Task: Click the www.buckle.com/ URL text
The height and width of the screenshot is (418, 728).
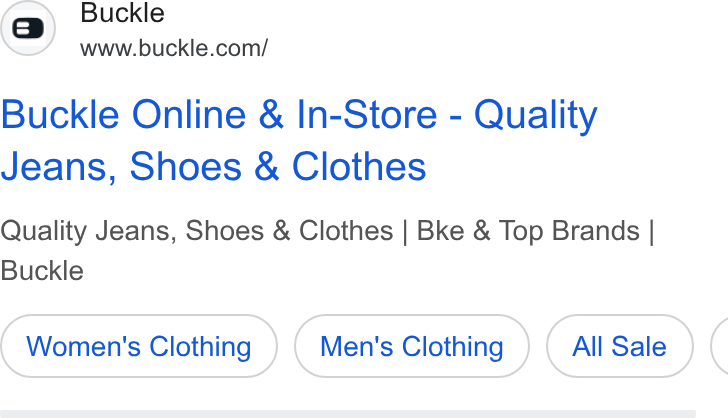Action: pyautogui.click(x=174, y=48)
